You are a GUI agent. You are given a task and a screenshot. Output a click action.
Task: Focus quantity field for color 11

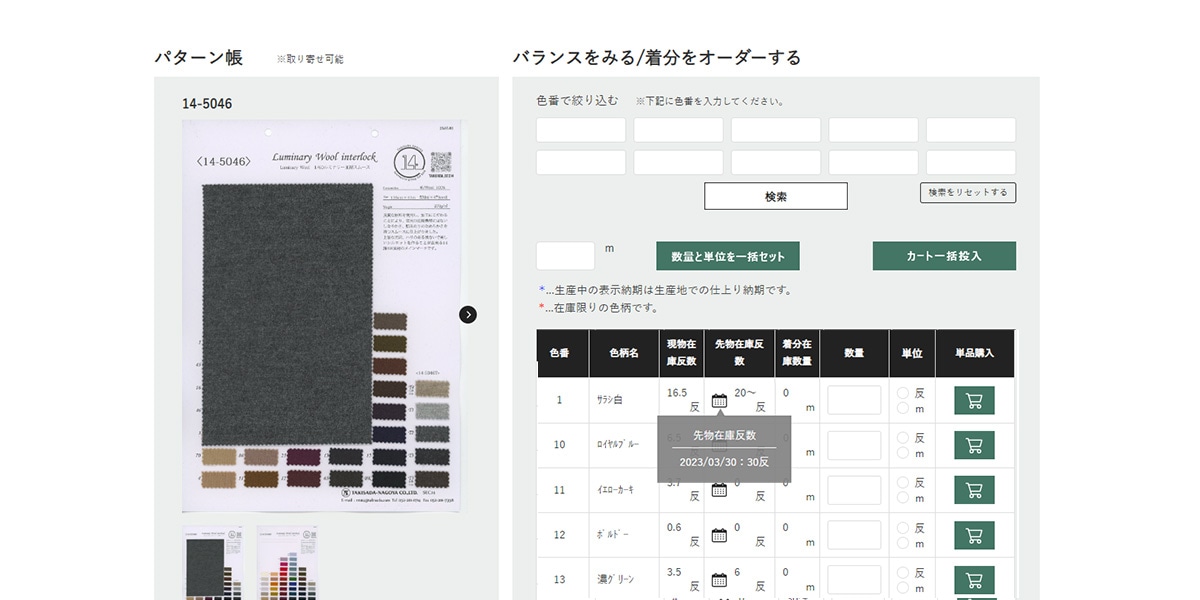coord(854,490)
